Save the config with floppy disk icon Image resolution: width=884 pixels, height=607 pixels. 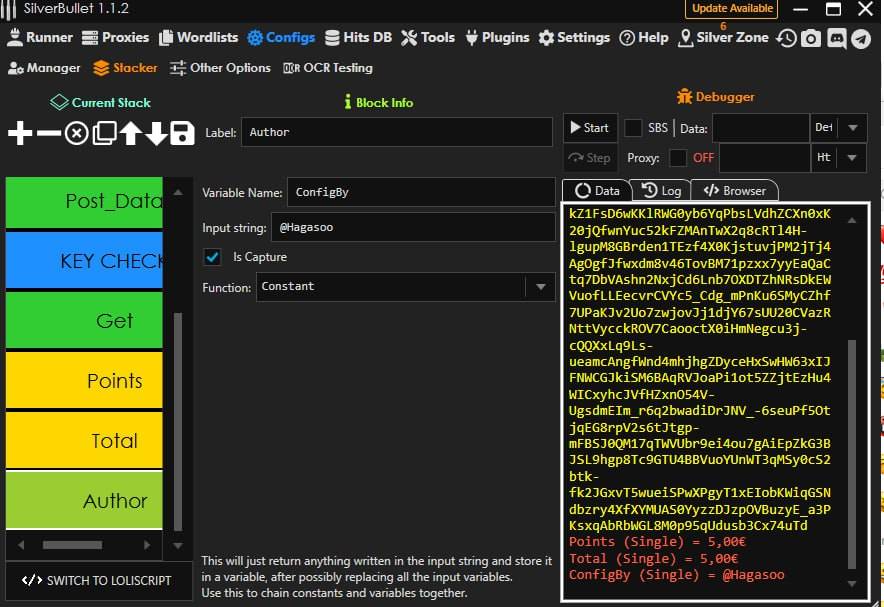click(182, 133)
